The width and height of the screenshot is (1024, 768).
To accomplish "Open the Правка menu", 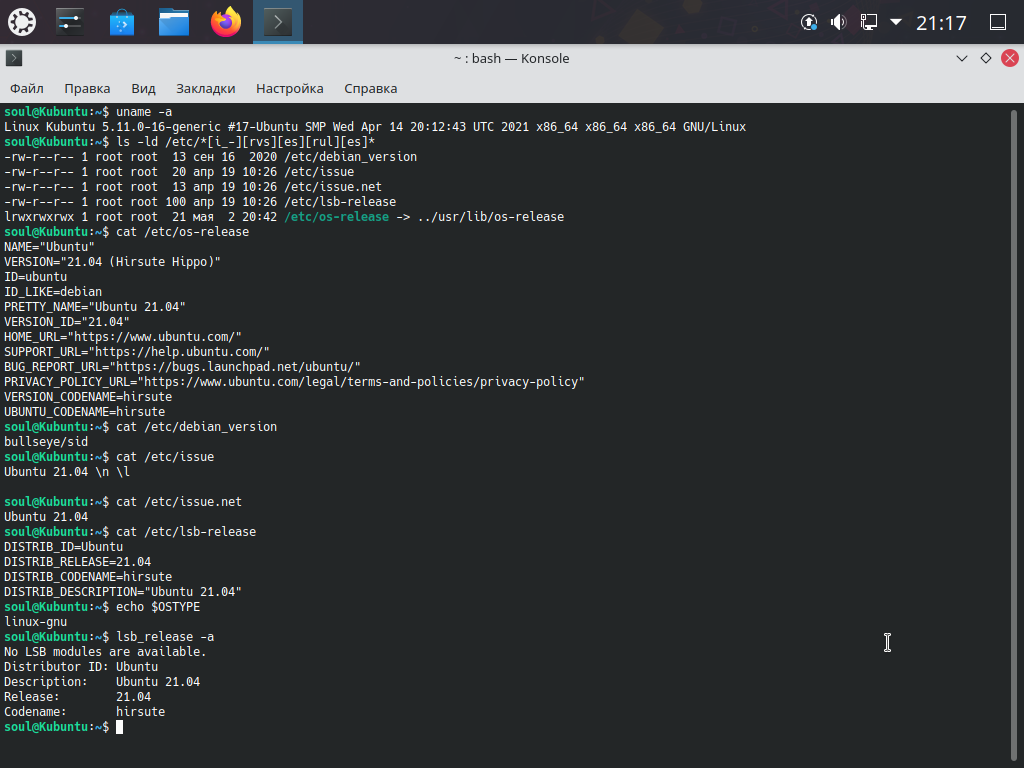I will [88, 88].
